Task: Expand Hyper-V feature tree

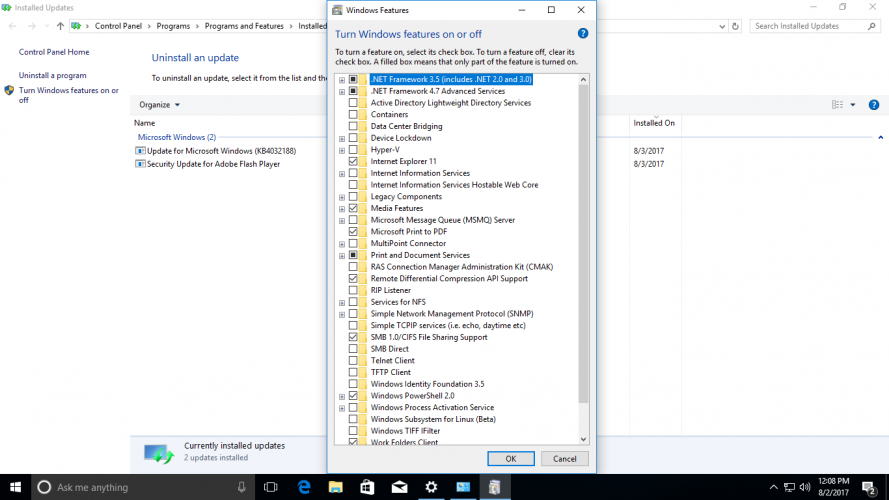Action: pos(342,150)
